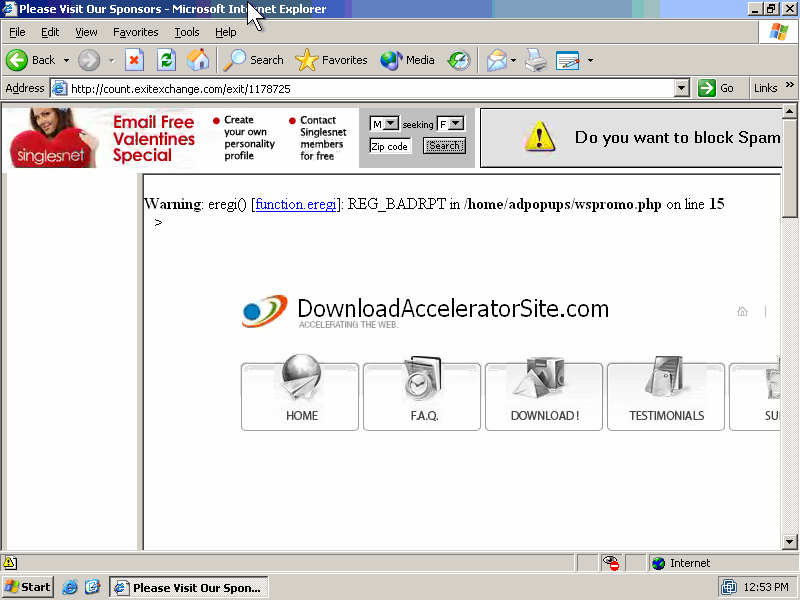Open the Tools menu
Screen dimensions: 800x600
click(187, 32)
